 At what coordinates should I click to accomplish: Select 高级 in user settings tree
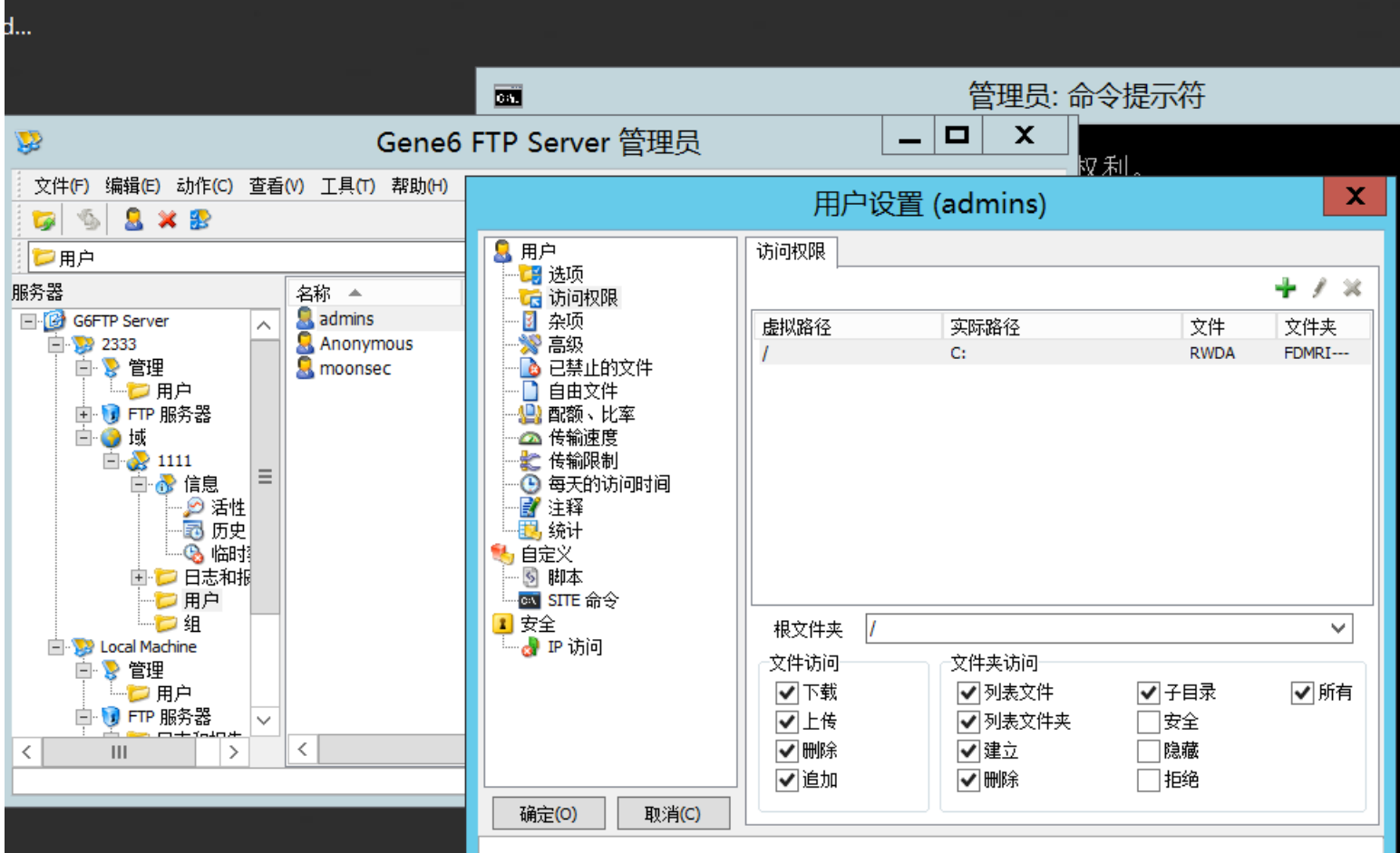pyautogui.click(x=565, y=344)
